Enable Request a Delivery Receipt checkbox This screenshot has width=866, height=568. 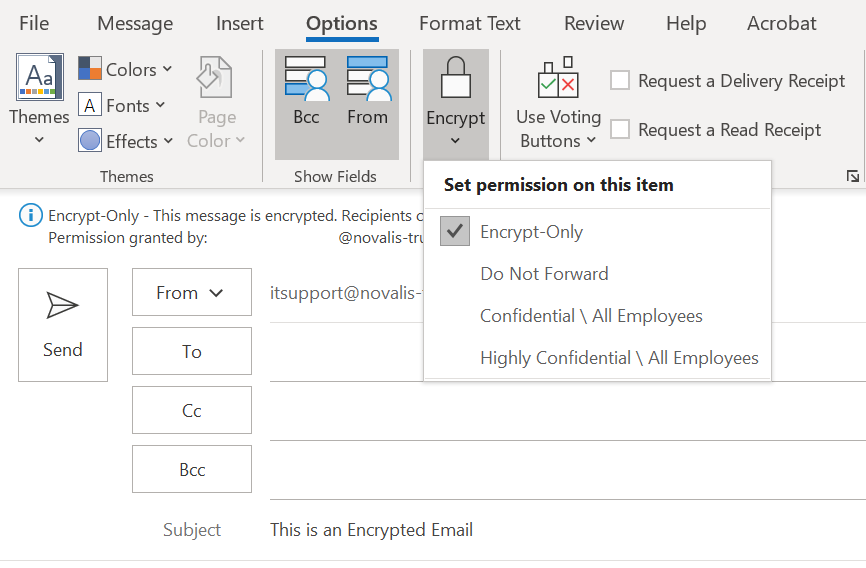click(x=620, y=81)
